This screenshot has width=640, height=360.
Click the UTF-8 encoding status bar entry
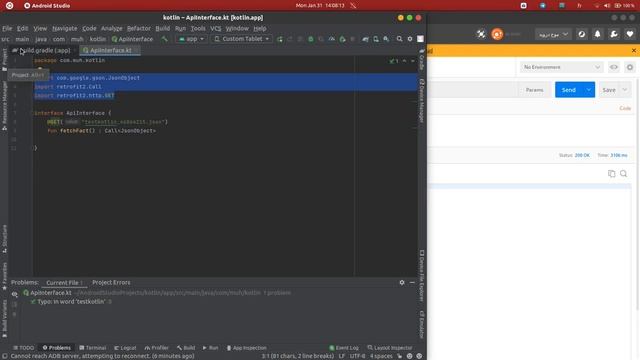pyautogui.click(x=357, y=356)
